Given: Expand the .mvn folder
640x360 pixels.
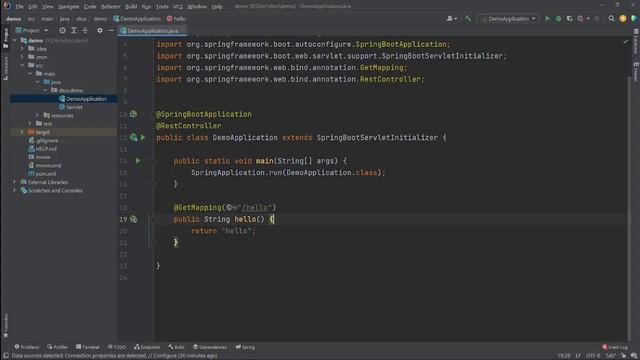Looking at the screenshot, I should tap(22, 57).
